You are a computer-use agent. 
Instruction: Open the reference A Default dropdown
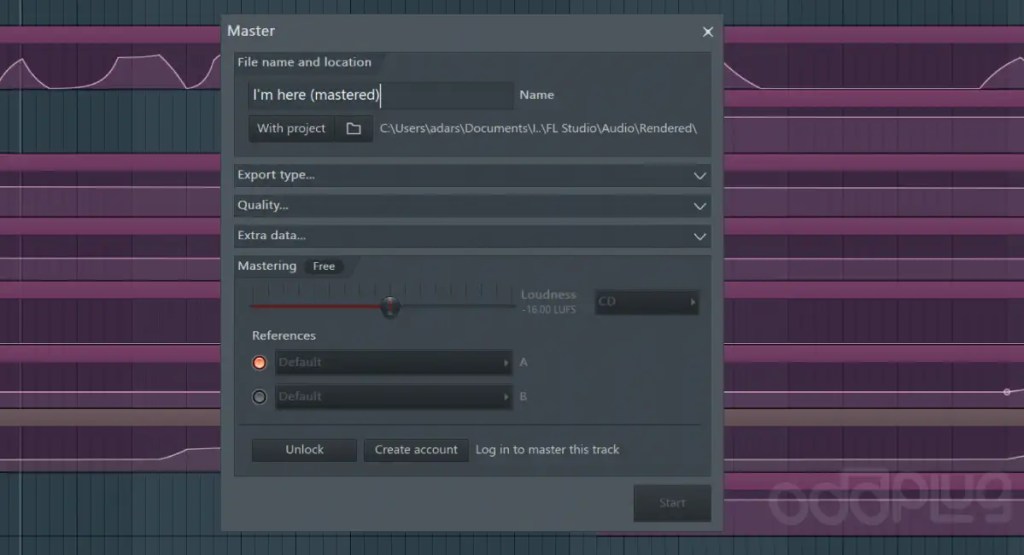click(393, 362)
